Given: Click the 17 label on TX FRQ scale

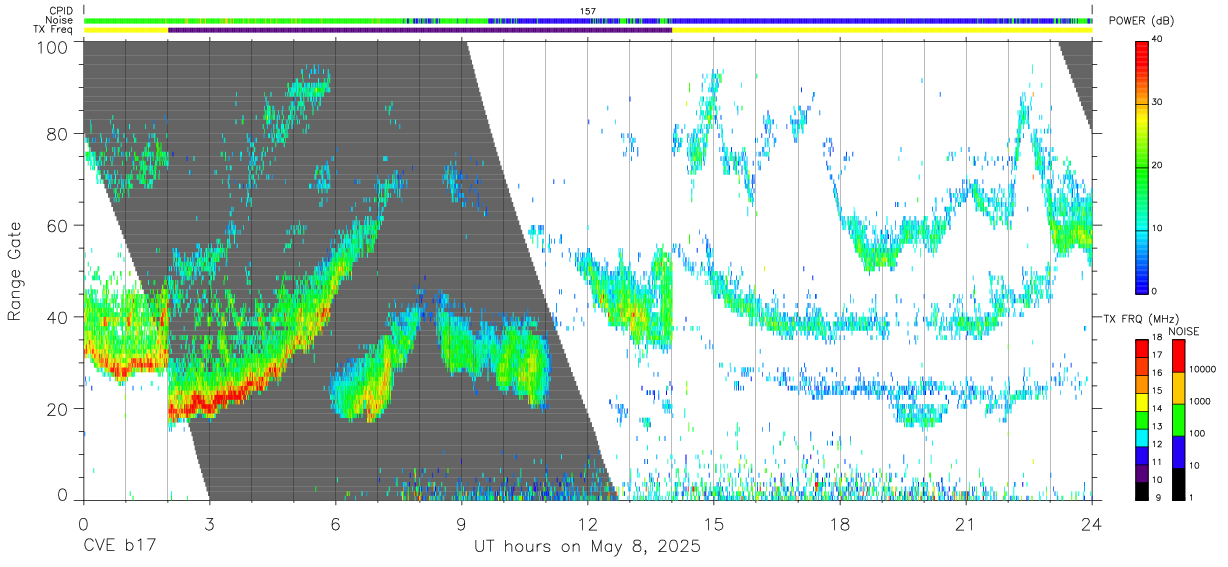Looking at the screenshot, I should (x=1158, y=356).
